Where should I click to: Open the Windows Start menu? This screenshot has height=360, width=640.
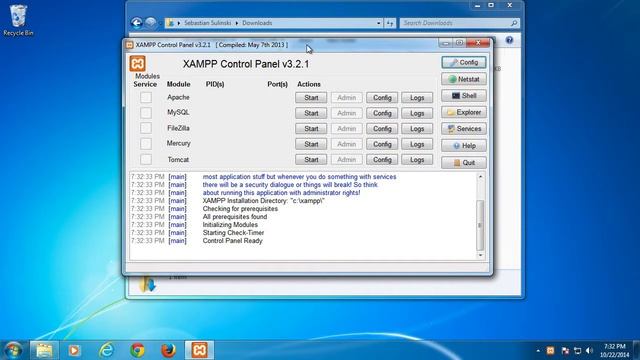tap(13, 350)
